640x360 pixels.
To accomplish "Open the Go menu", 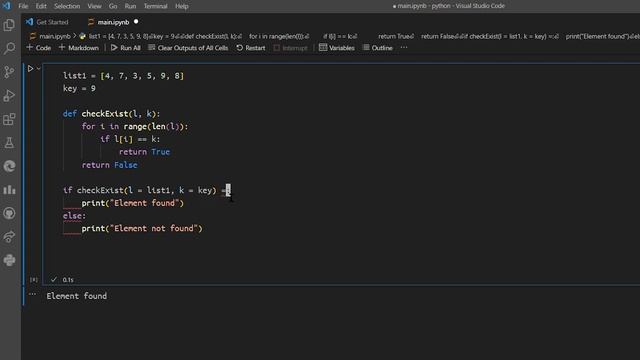I will click(x=113, y=6).
